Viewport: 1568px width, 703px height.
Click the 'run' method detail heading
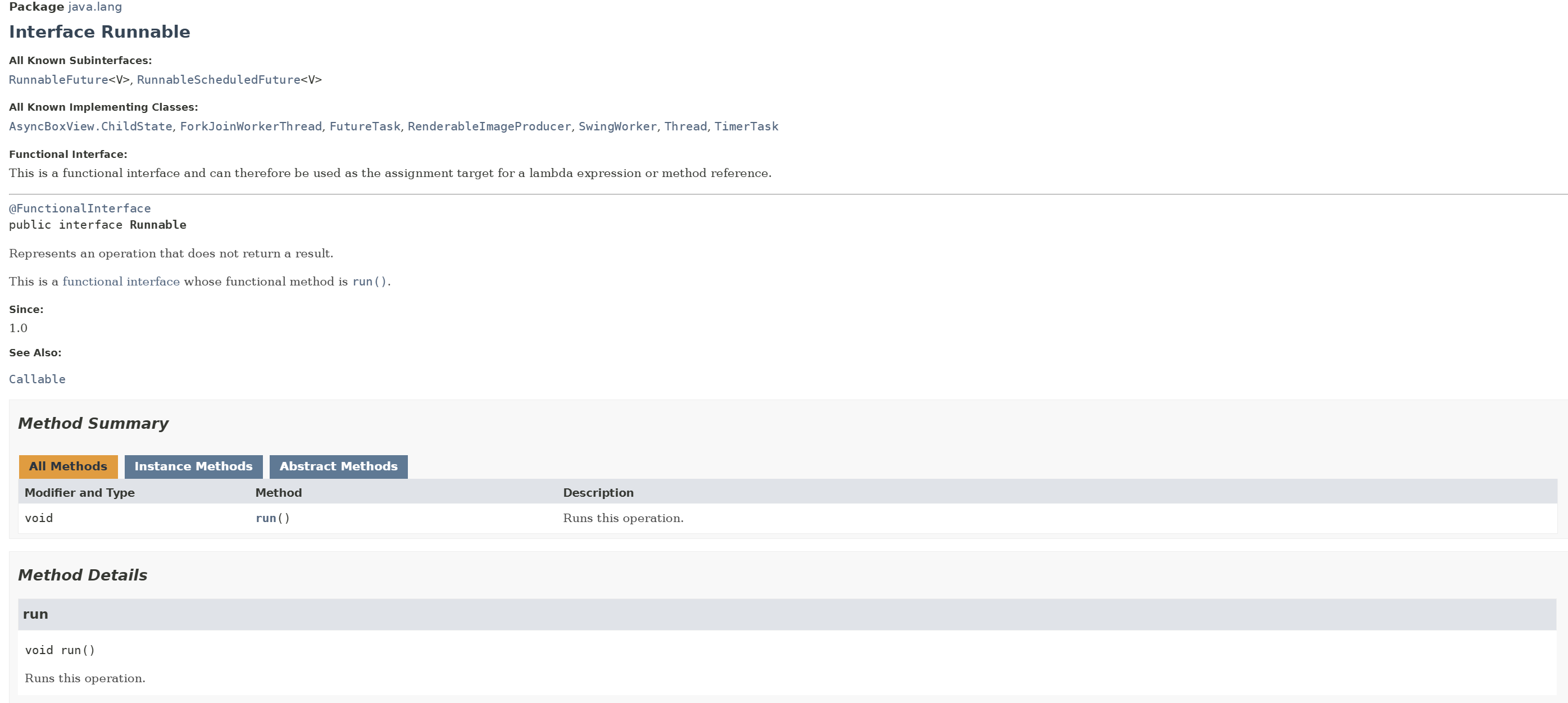coord(35,614)
